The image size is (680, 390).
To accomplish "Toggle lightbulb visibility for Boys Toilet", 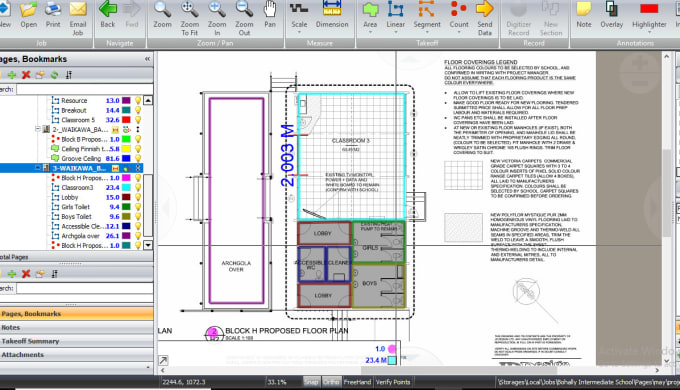I will click(x=138, y=216).
